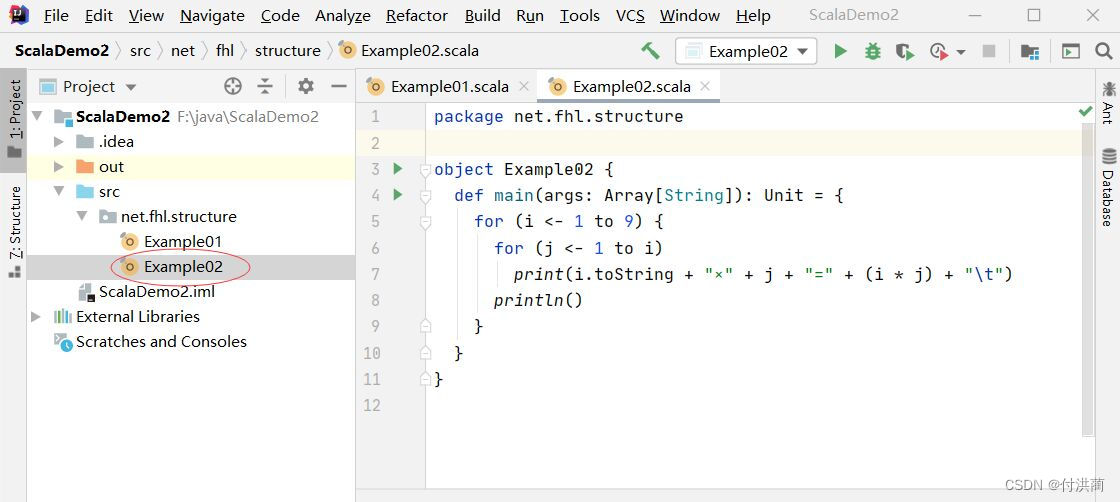Open the Code menu
Screen dimensions: 1120x502
tap(280, 16)
